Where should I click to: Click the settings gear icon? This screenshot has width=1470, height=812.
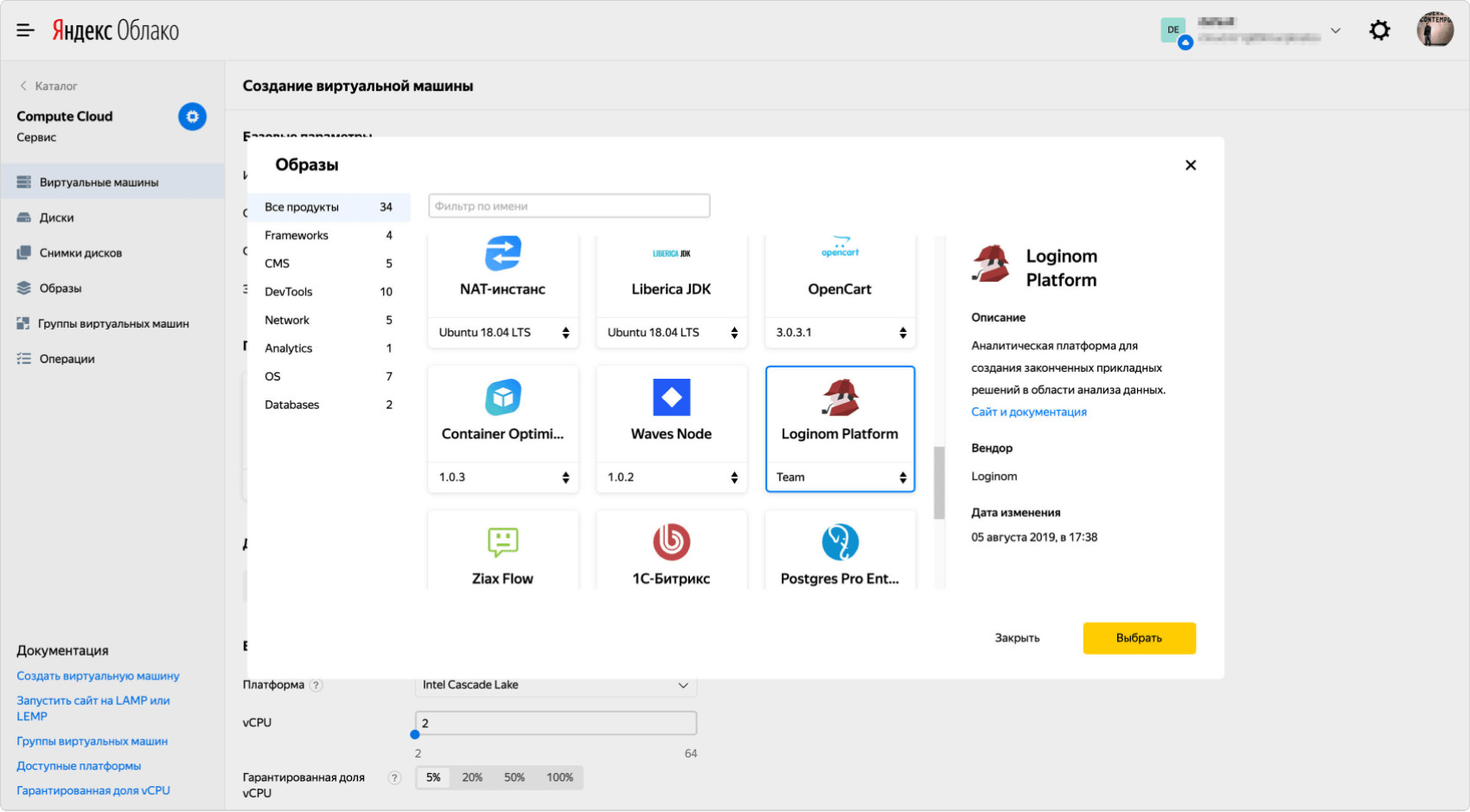pos(1379,31)
